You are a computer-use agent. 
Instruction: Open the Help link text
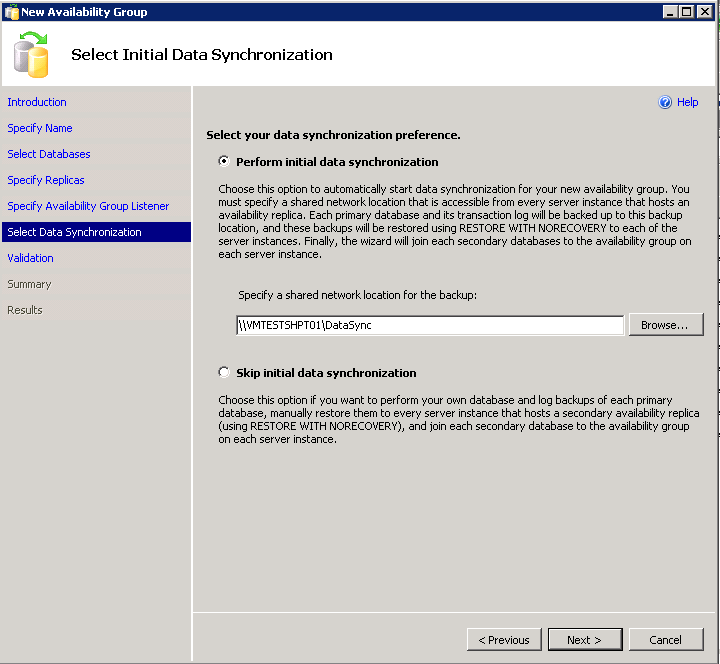click(688, 102)
